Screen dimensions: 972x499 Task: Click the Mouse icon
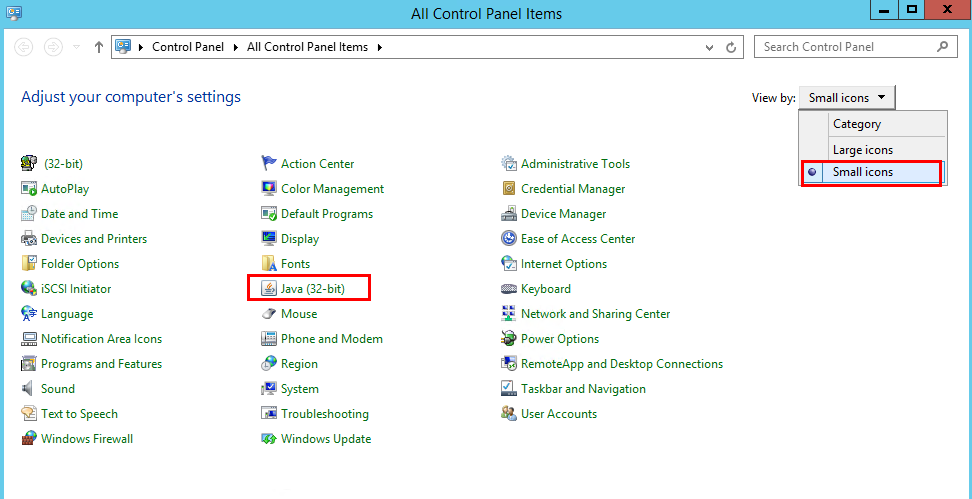pos(269,314)
